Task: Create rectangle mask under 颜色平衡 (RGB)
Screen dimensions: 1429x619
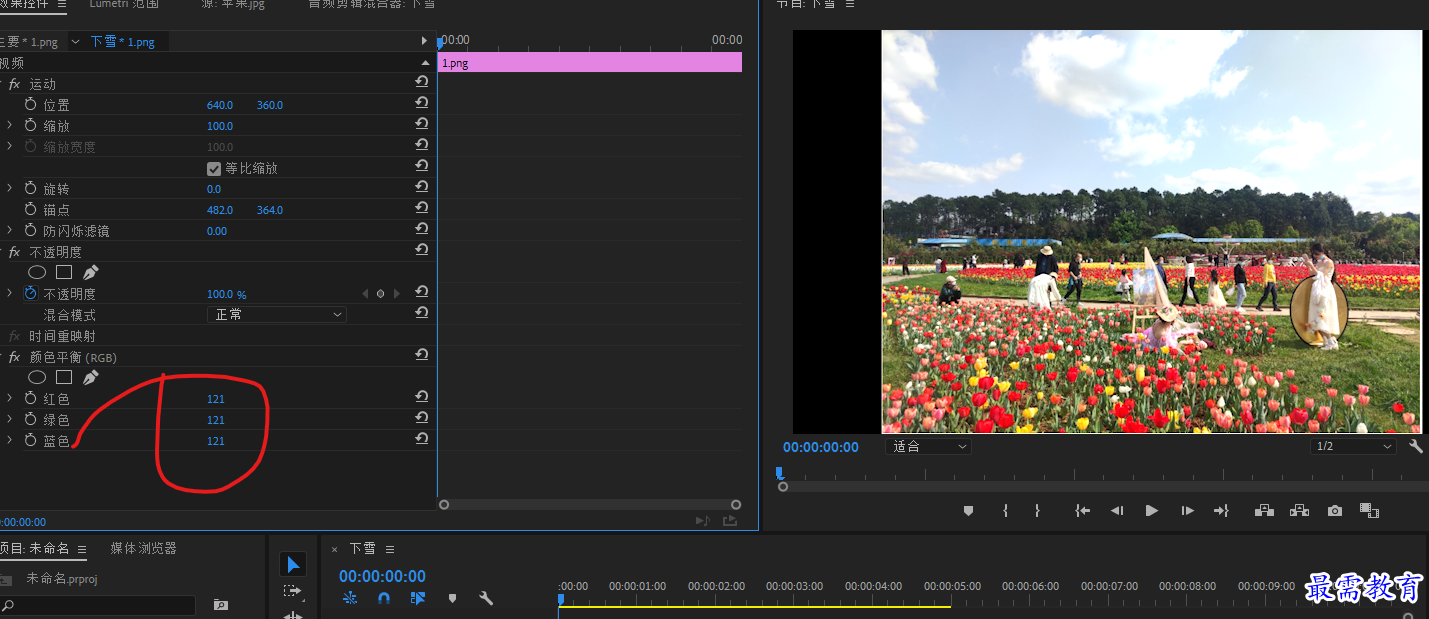Action: coord(64,377)
